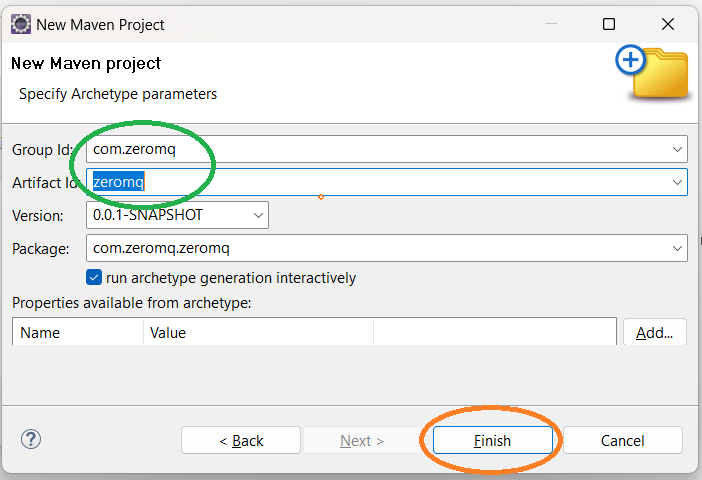Click the Eclipse icon in title bar

(20, 24)
